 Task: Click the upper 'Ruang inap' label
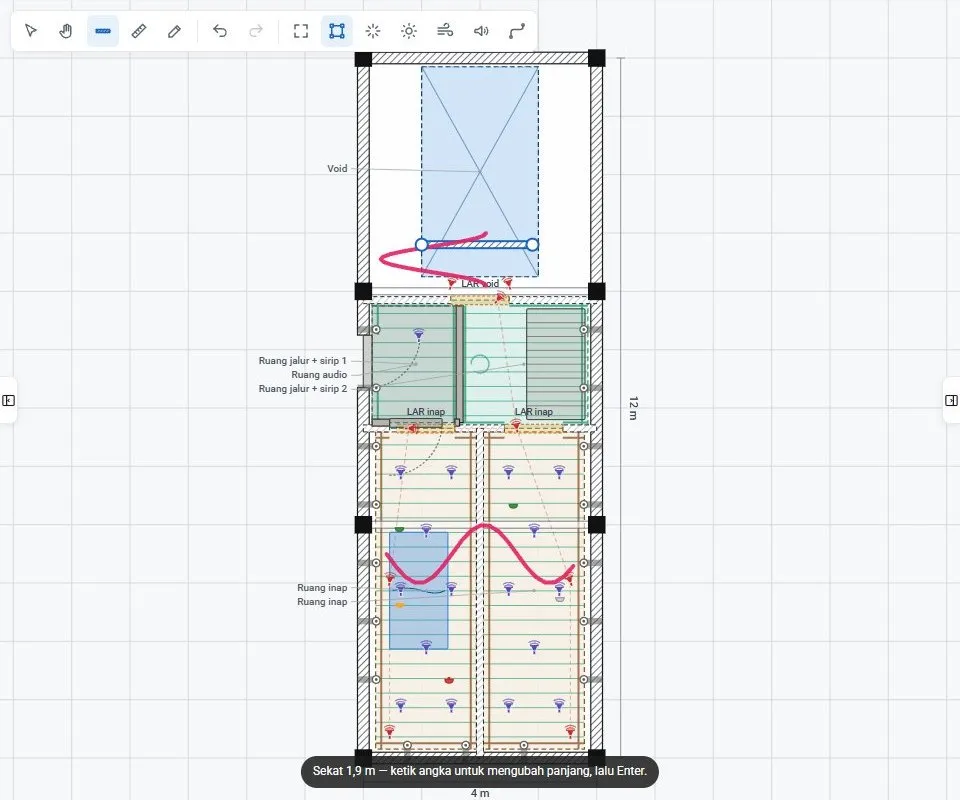[x=322, y=588]
